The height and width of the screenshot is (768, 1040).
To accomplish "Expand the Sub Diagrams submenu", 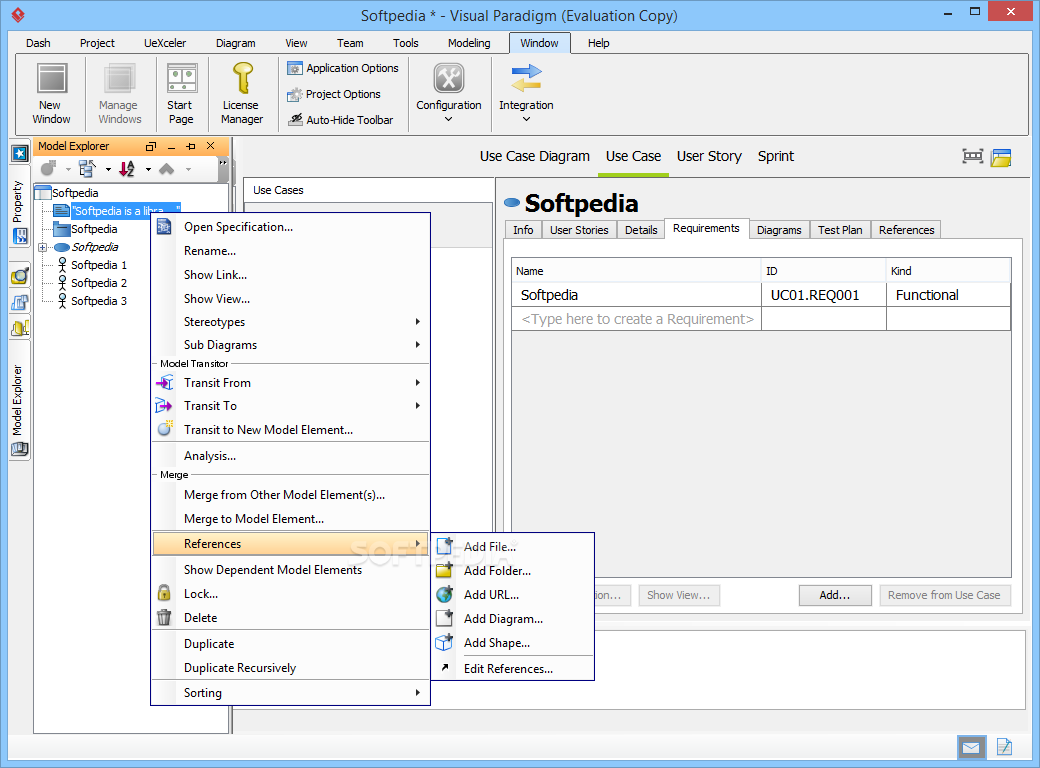I will (291, 345).
